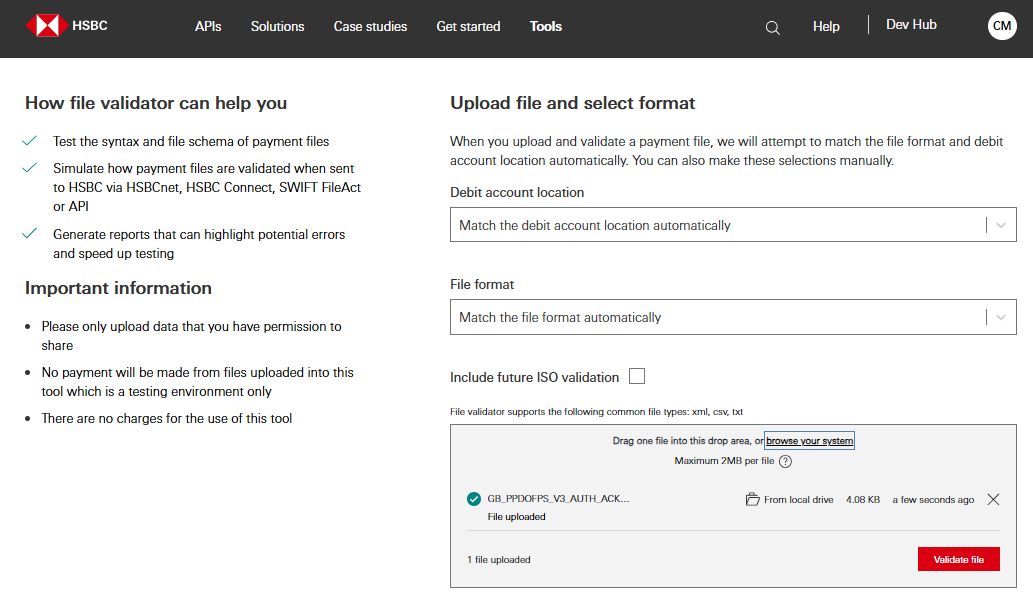Open the CM profile avatar

[1001, 25]
